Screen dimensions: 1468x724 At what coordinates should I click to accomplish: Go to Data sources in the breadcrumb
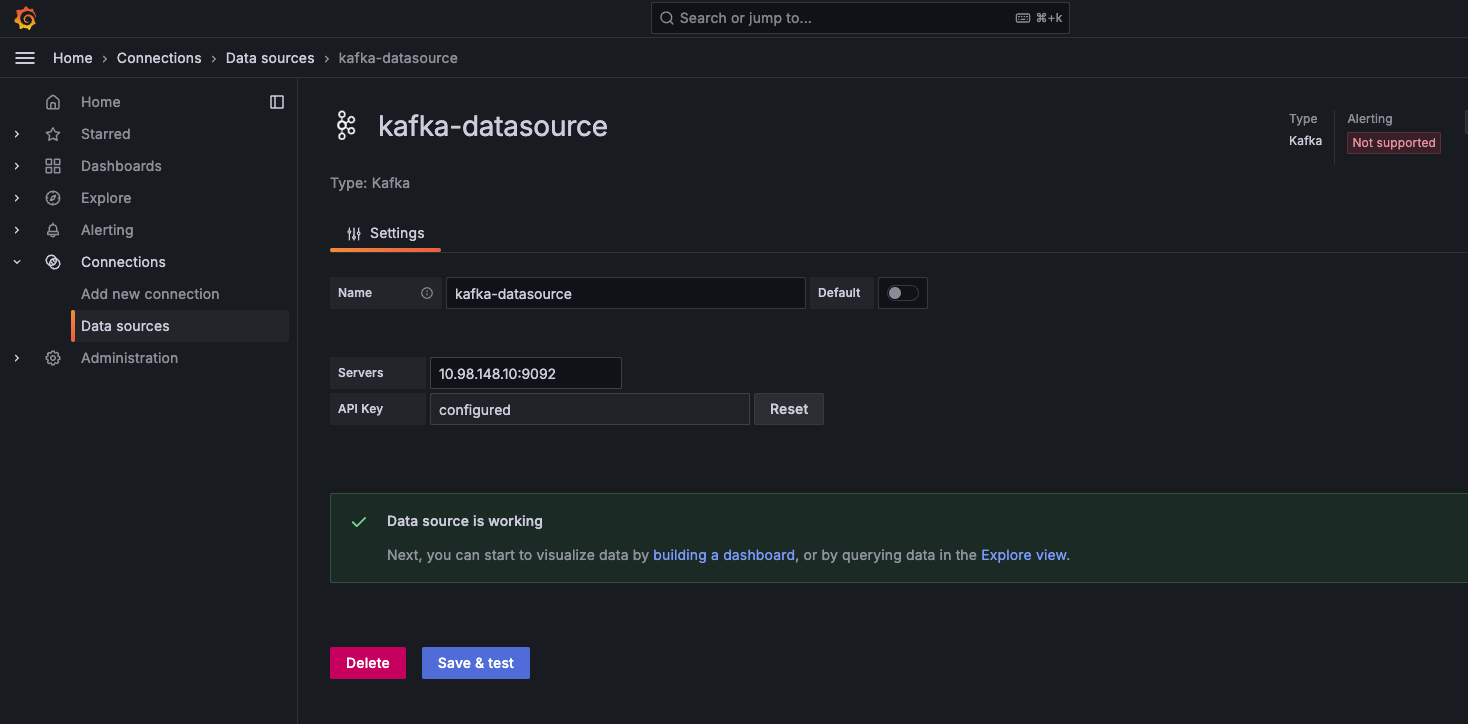[x=270, y=58]
